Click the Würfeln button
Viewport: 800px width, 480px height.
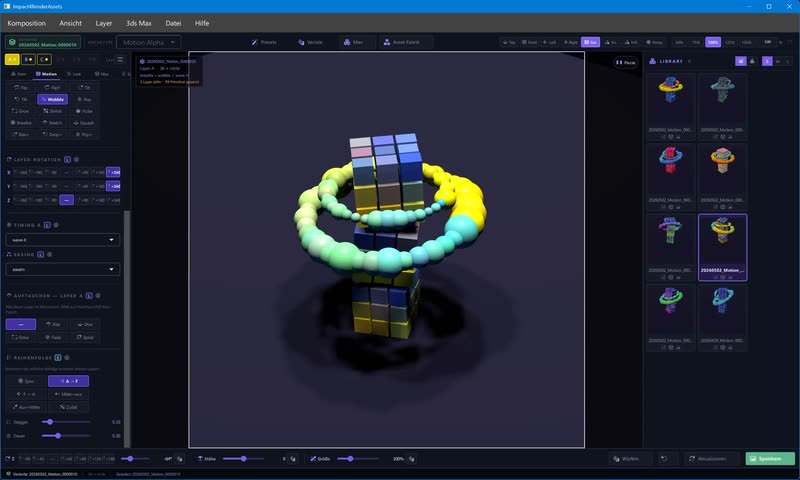pos(630,459)
